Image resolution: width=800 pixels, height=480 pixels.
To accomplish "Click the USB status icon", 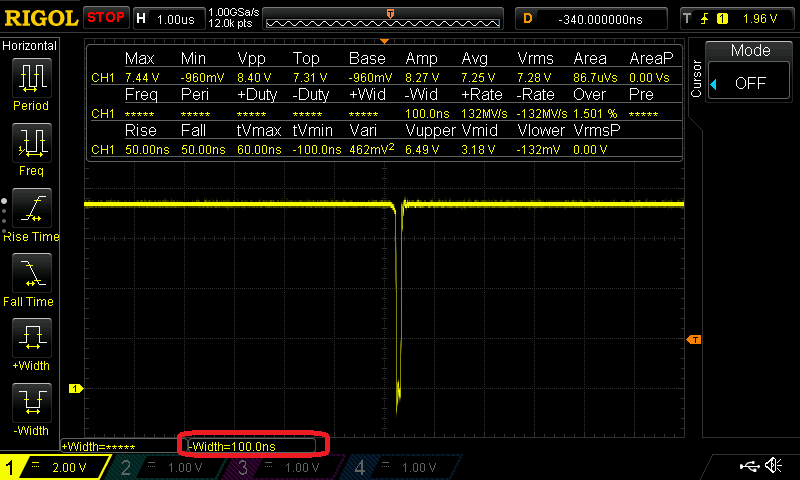I will coord(749,466).
